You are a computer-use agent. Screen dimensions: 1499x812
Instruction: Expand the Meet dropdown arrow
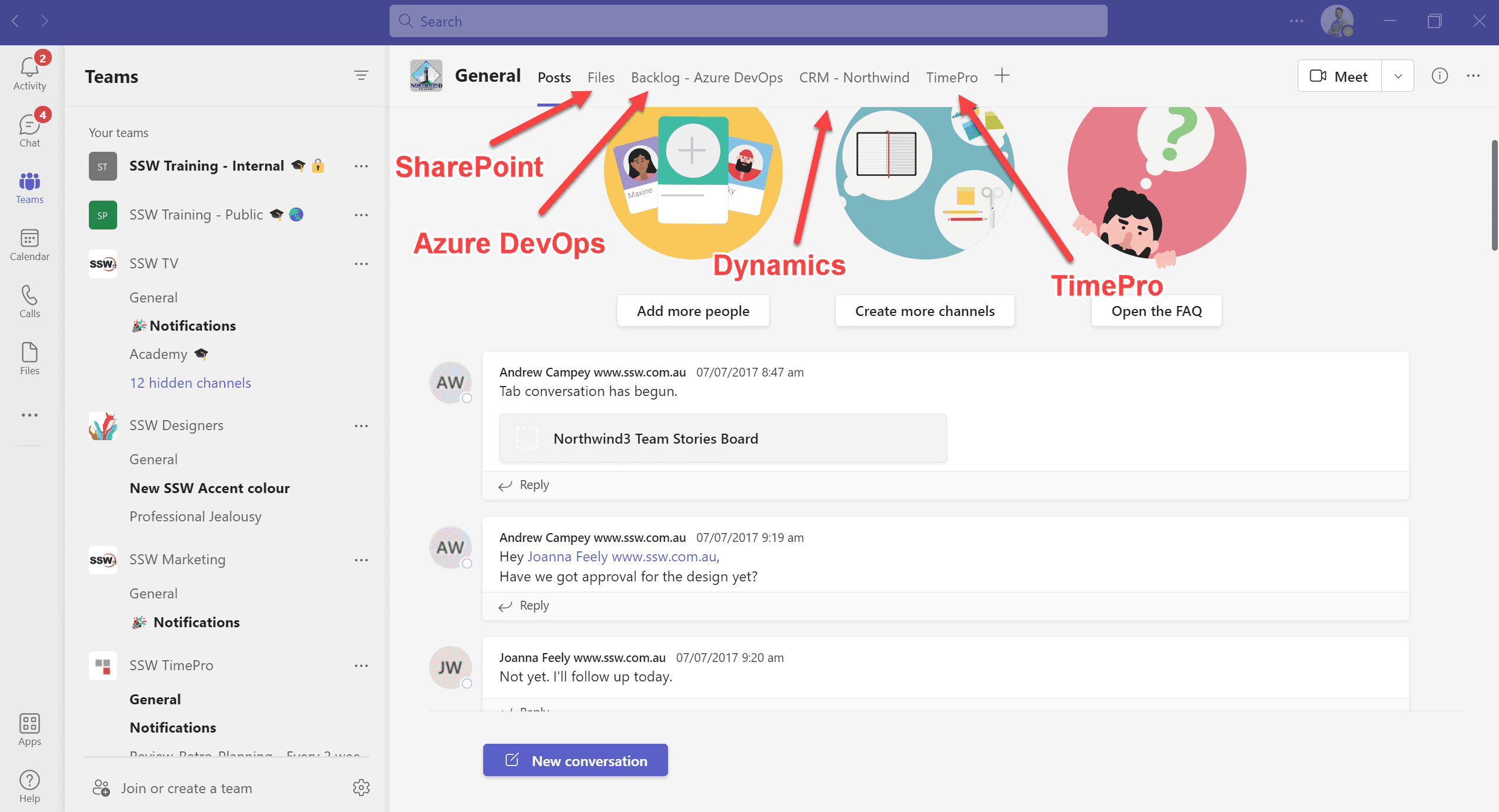pos(1398,76)
